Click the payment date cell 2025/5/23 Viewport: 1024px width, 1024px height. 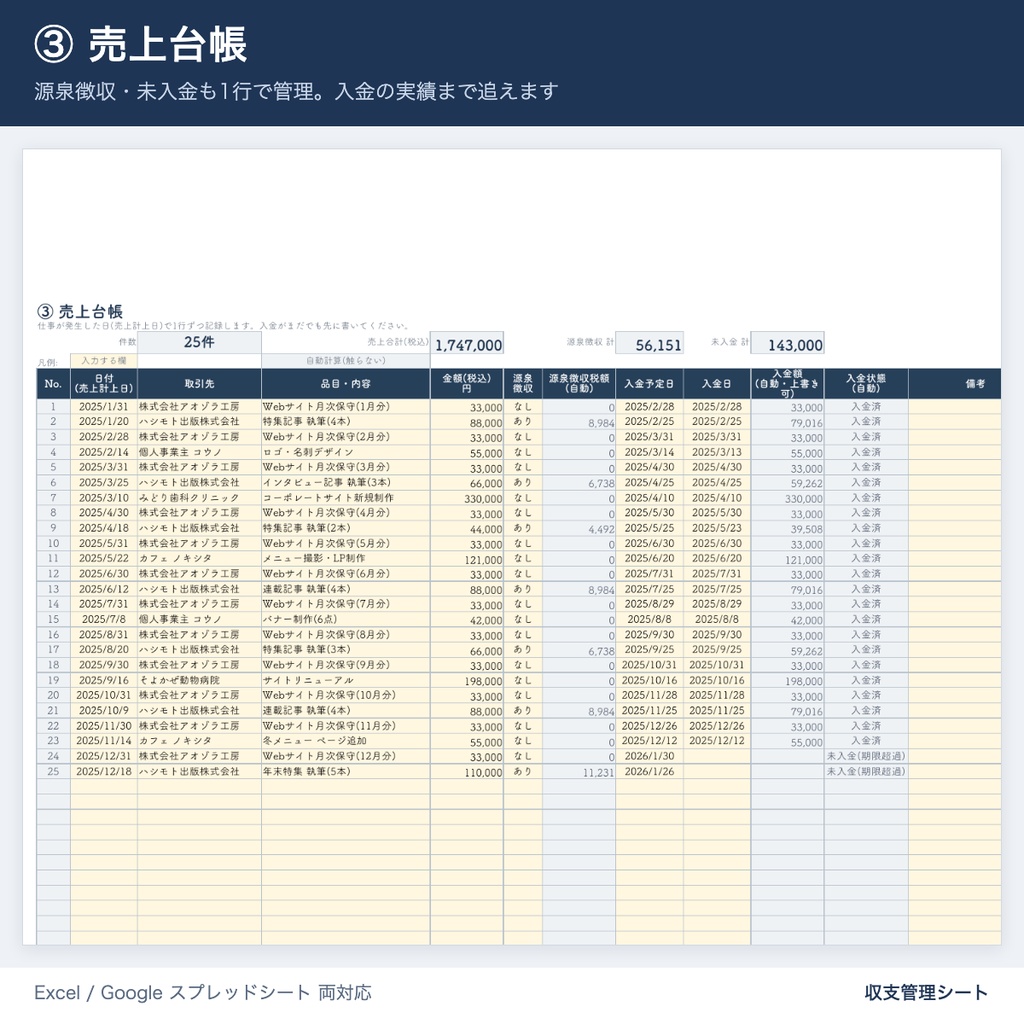[717, 528]
